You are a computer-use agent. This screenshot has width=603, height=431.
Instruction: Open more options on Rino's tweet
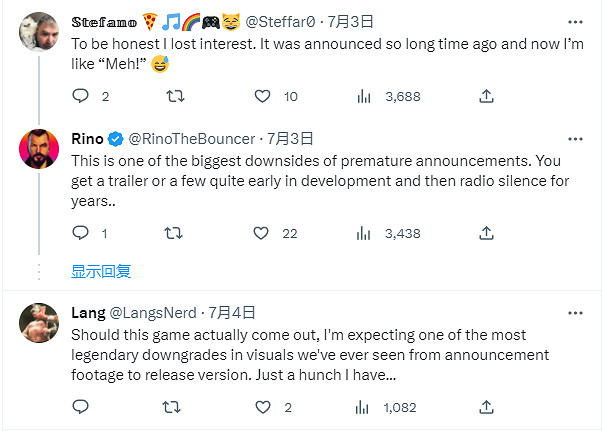point(574,138)
